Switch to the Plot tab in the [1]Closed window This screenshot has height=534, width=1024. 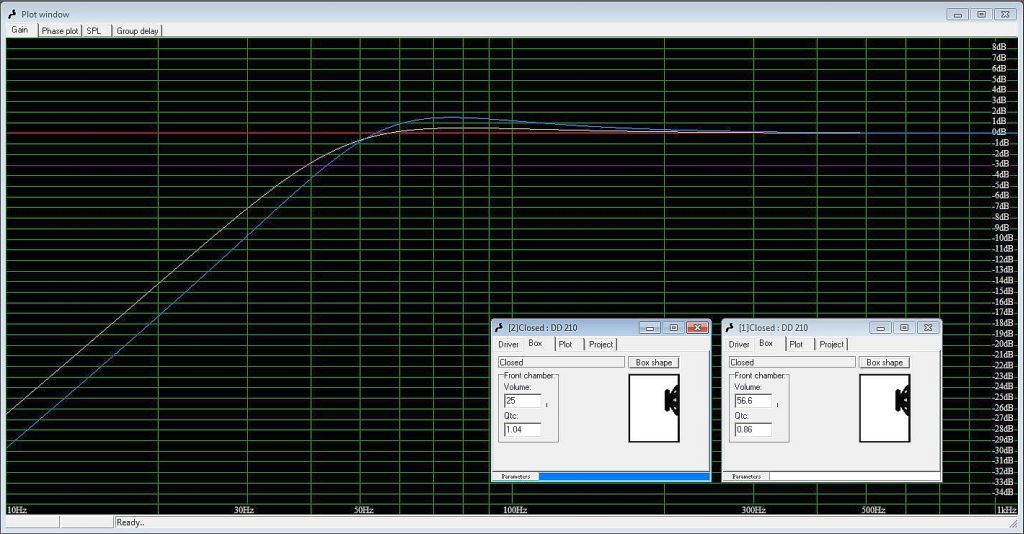795,345
